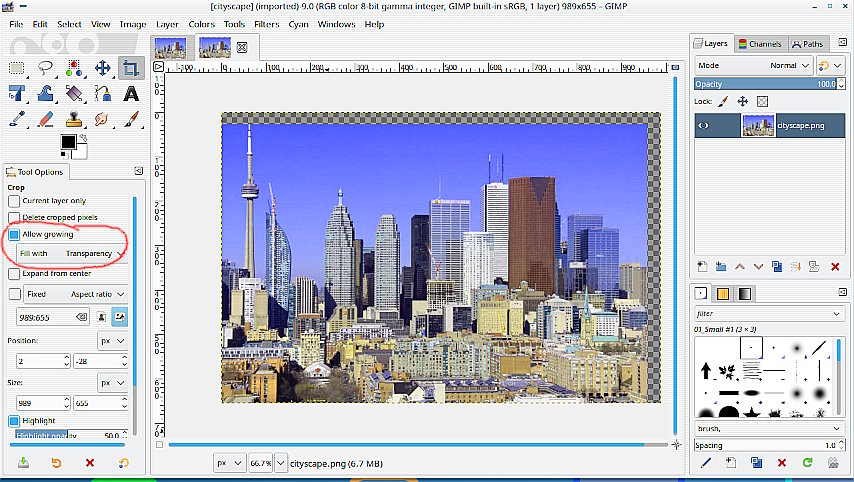
Task: Refresh the brushes list
Action: pos(807,463)
